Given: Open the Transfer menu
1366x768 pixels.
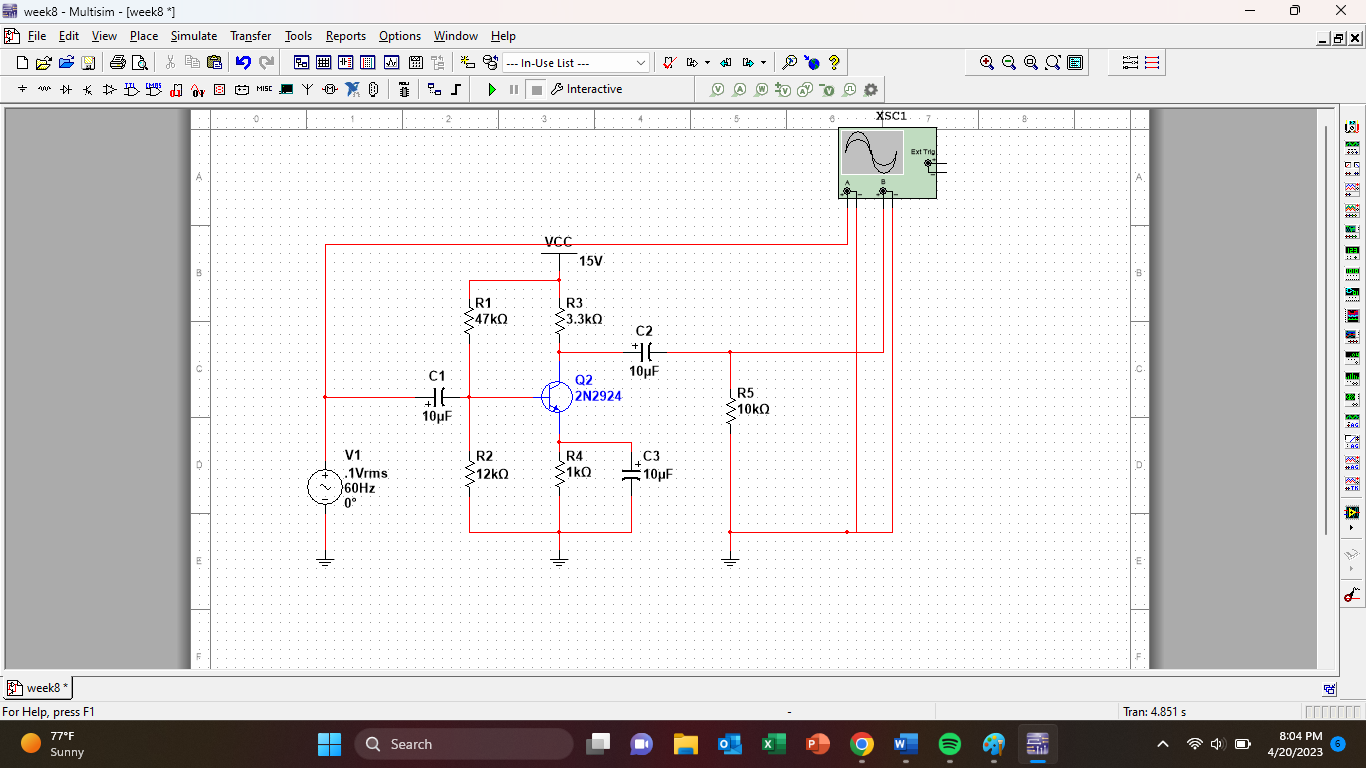Looking at the screenshot, I should click(x=250, y=36).
